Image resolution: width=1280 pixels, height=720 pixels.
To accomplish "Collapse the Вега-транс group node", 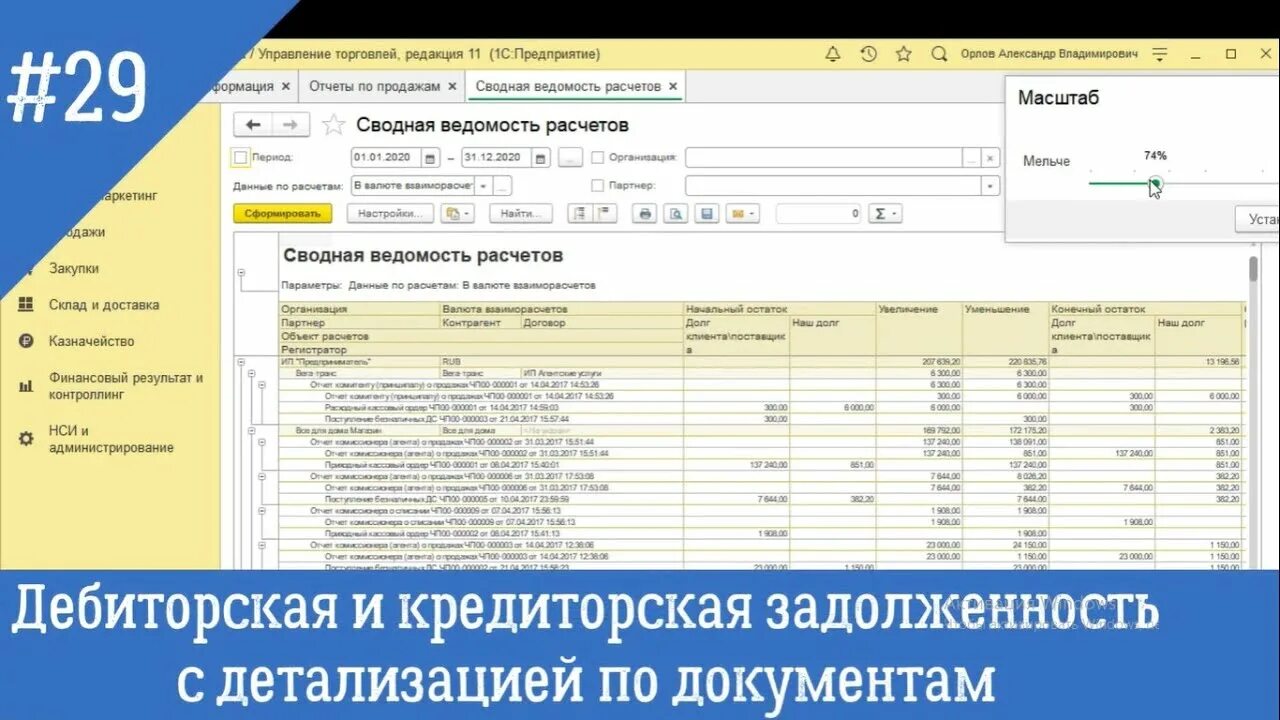I will (251, 373).
